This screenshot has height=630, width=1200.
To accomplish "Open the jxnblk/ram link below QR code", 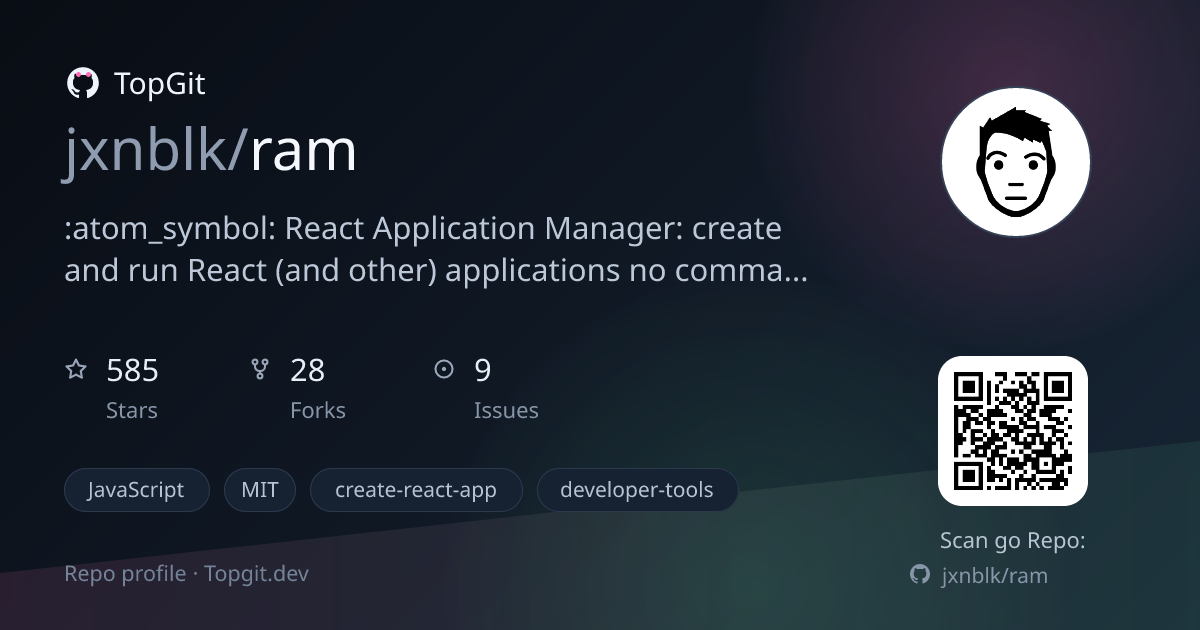I will point(995,575).
